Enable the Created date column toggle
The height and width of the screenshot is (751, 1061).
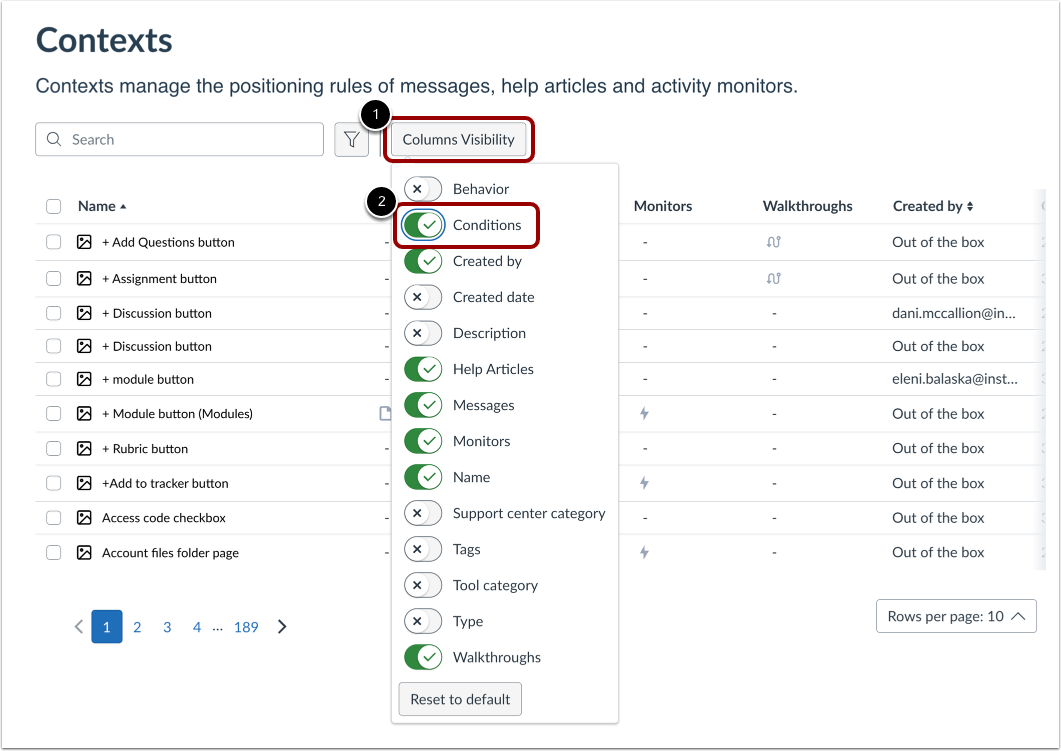click(x=422, y=297)
